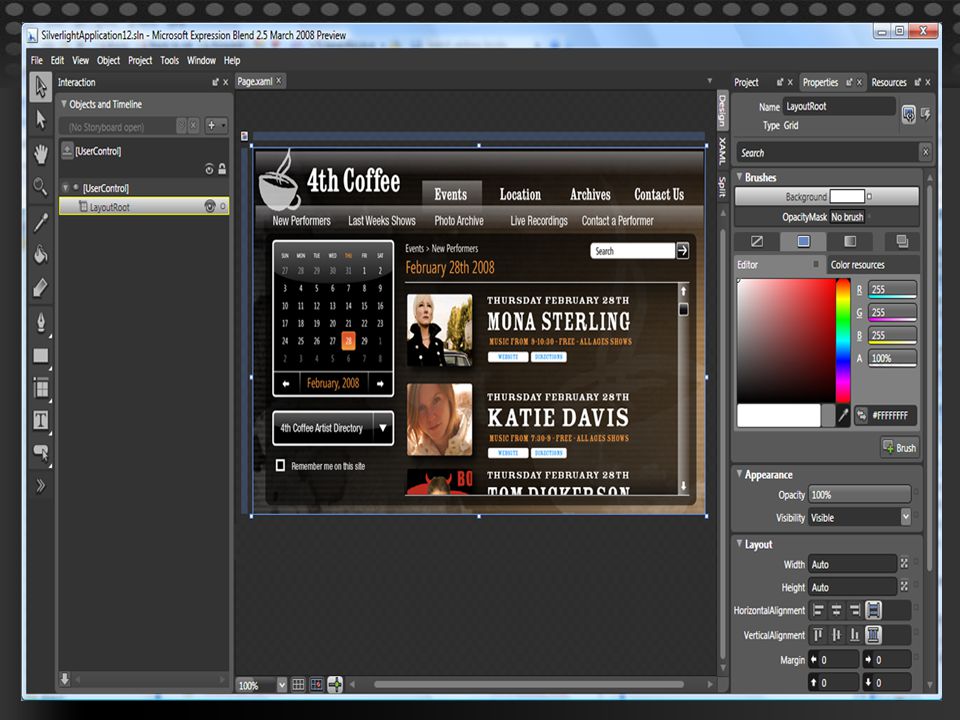
Task: Switch to the Project panel tab
Action: [x=746, y=82]
